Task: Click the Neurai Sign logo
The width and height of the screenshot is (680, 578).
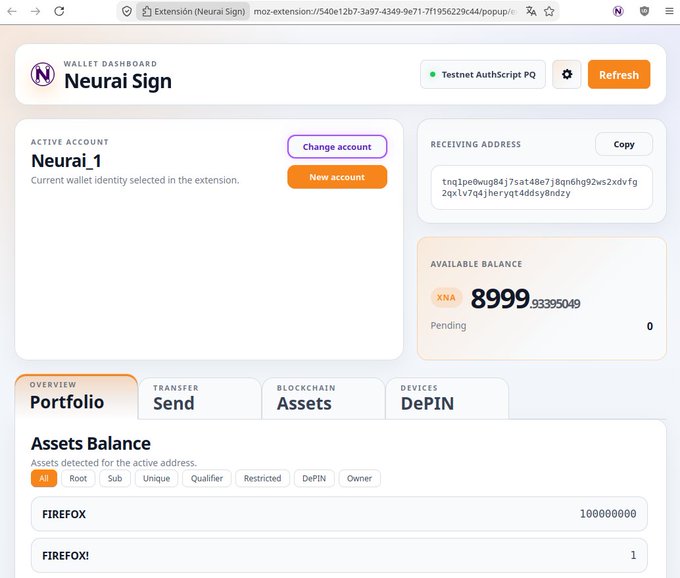Action: [42, 74]
